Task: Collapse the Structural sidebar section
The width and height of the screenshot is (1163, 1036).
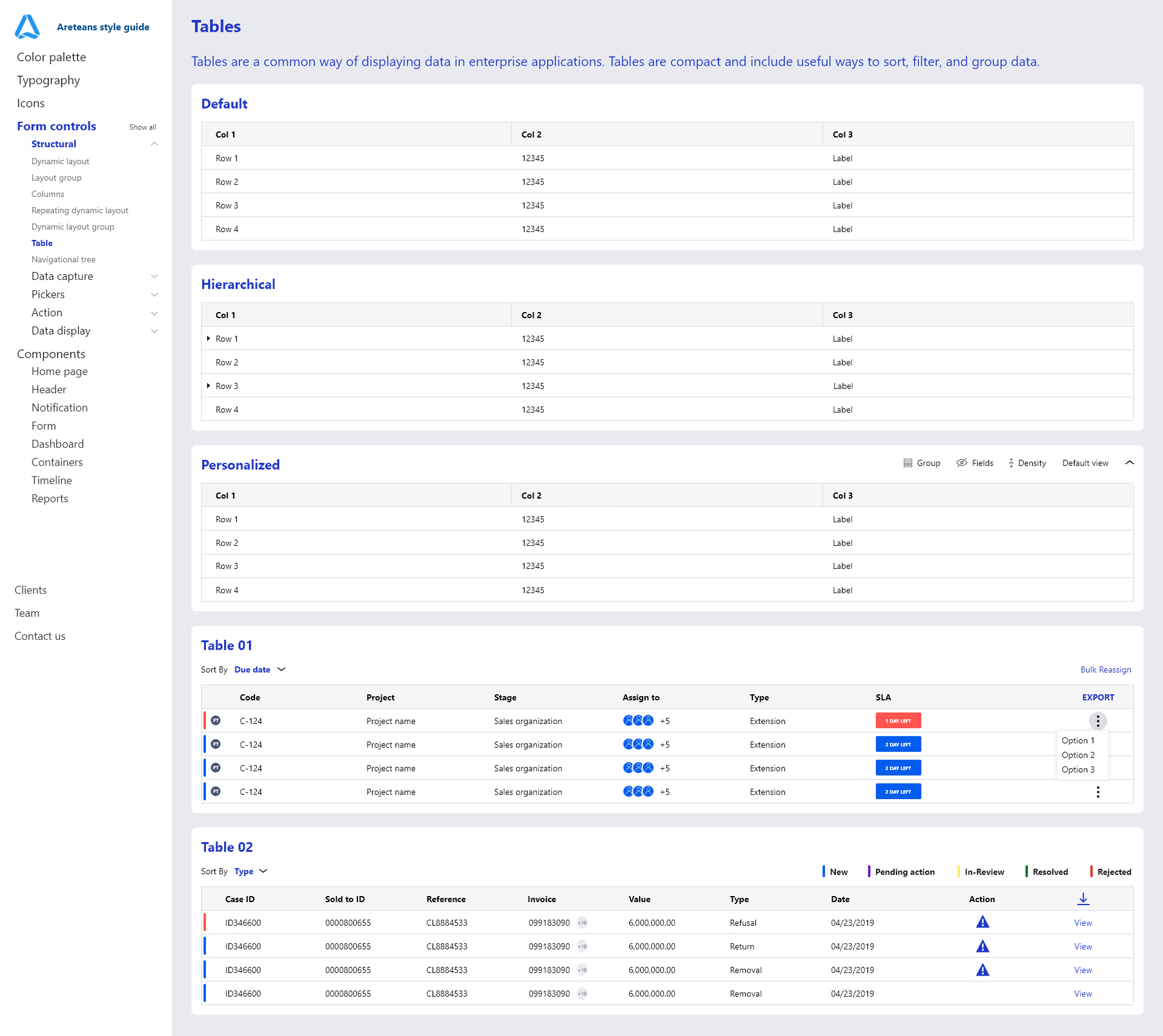Action: click(154, 144)
